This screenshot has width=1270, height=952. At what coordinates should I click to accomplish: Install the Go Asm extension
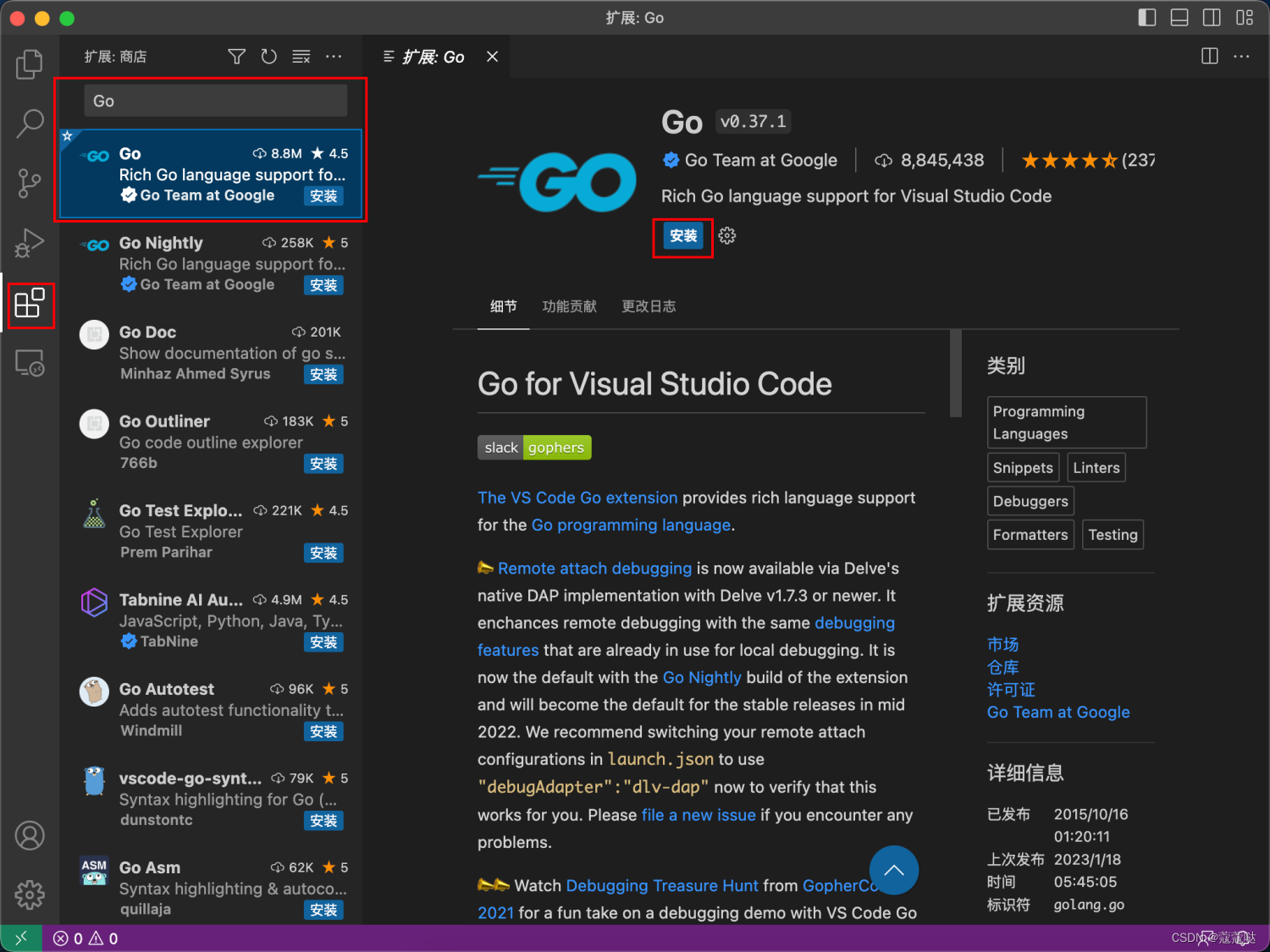click(323, 911)
